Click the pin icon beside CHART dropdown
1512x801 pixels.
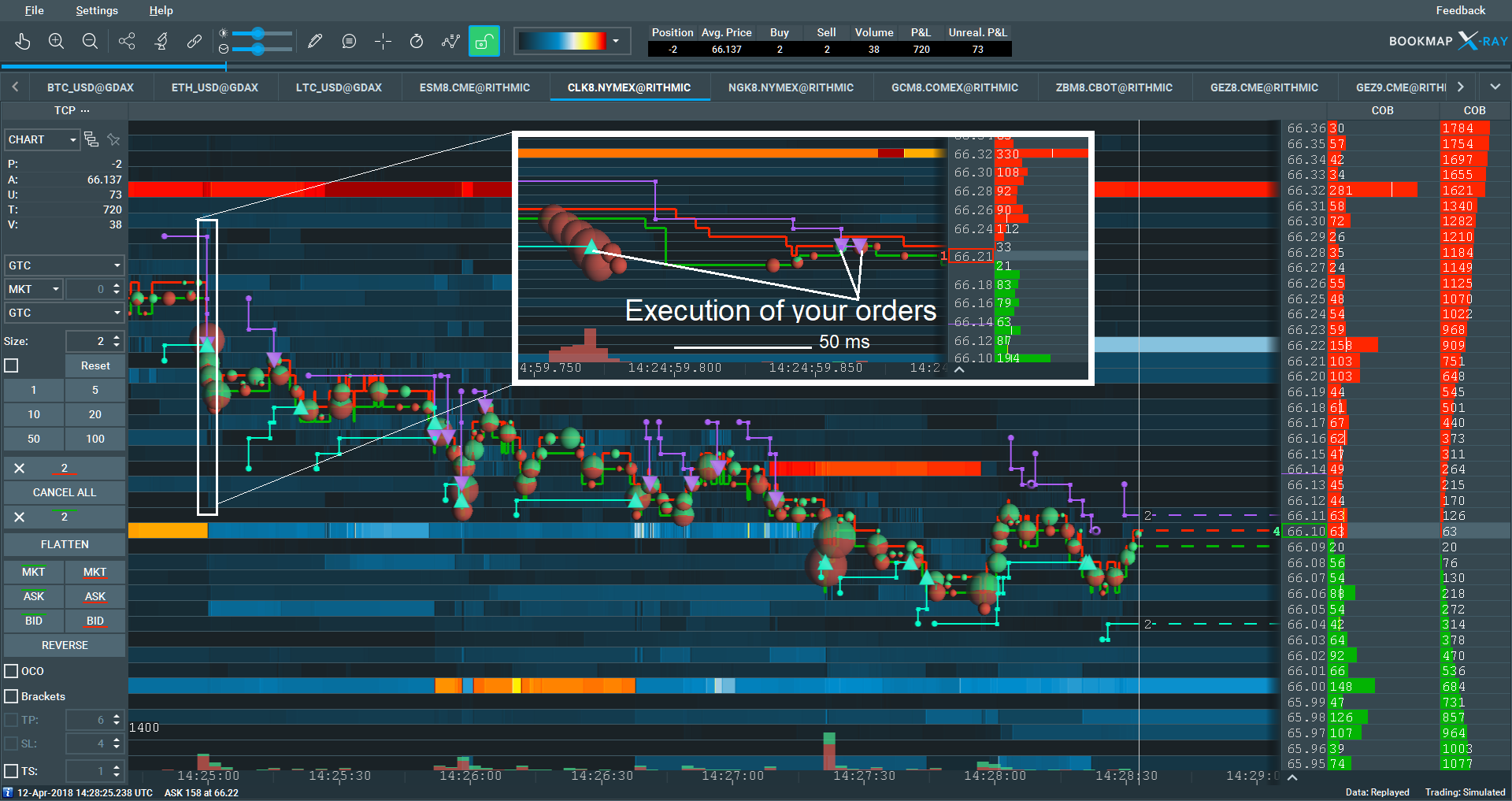[x=113, y=139]
